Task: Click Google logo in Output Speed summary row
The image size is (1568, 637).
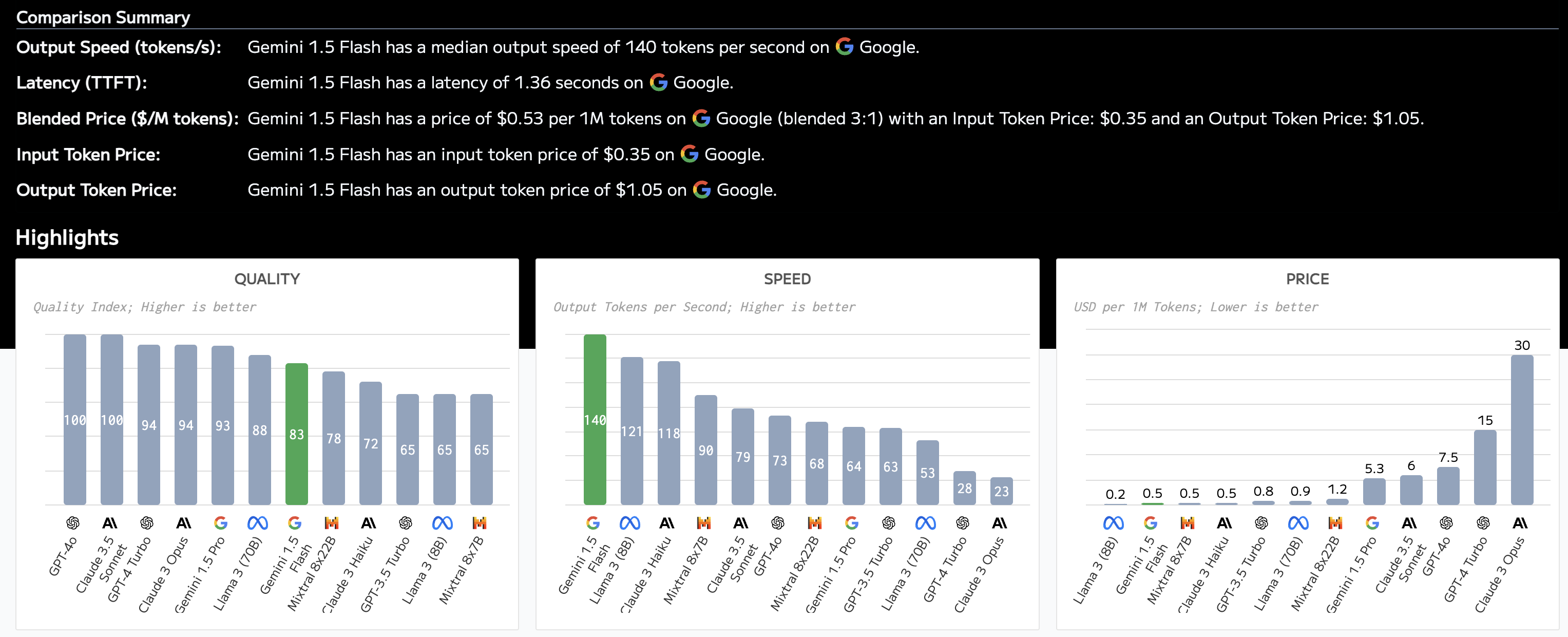Action: point(844,46)
